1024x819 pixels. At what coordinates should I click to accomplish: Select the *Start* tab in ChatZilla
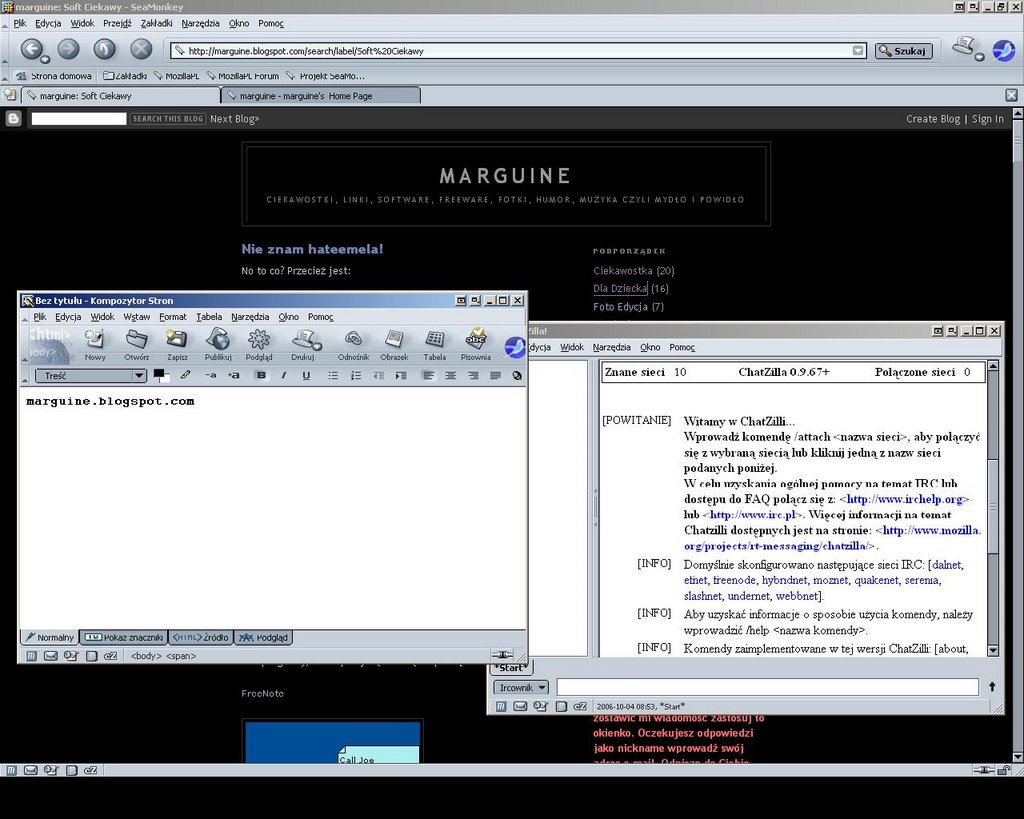pyautogui.click(x=511, y=667)
